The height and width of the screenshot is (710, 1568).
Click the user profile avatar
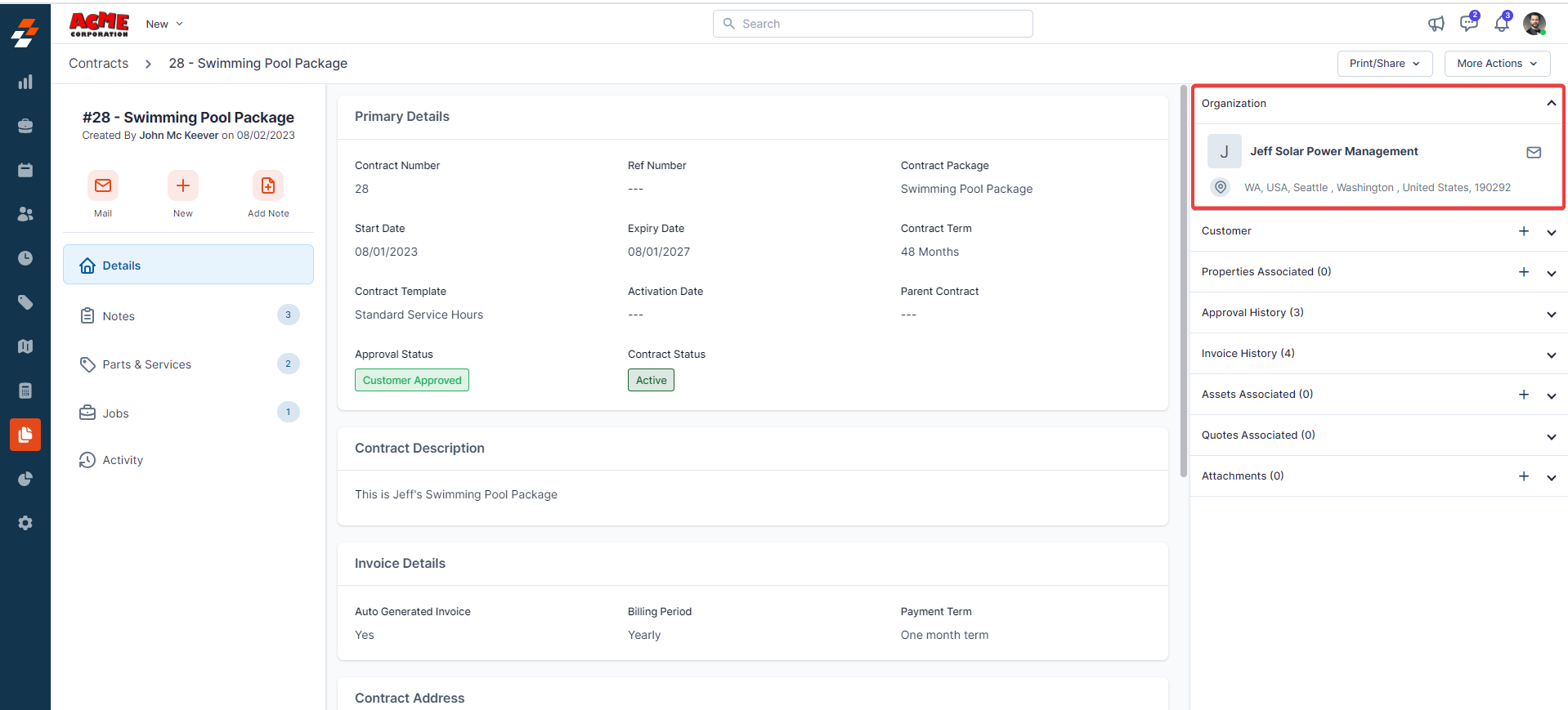(x=1534, y=24)
